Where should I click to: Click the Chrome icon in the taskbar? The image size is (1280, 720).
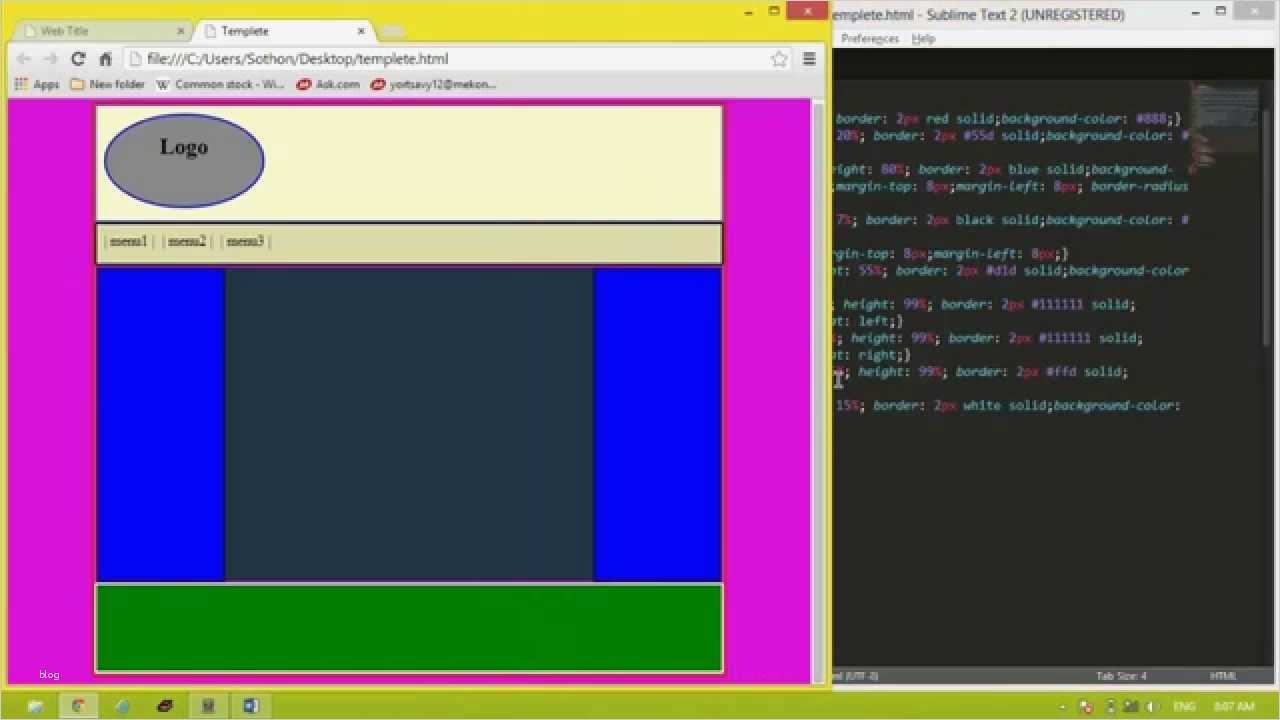click(78, 706)
